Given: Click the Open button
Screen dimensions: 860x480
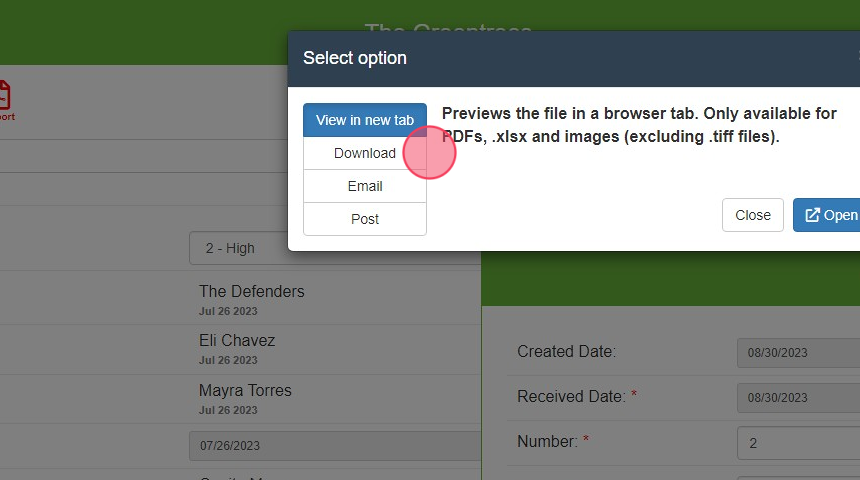Looking at the screenshot, I should point(828,215).
